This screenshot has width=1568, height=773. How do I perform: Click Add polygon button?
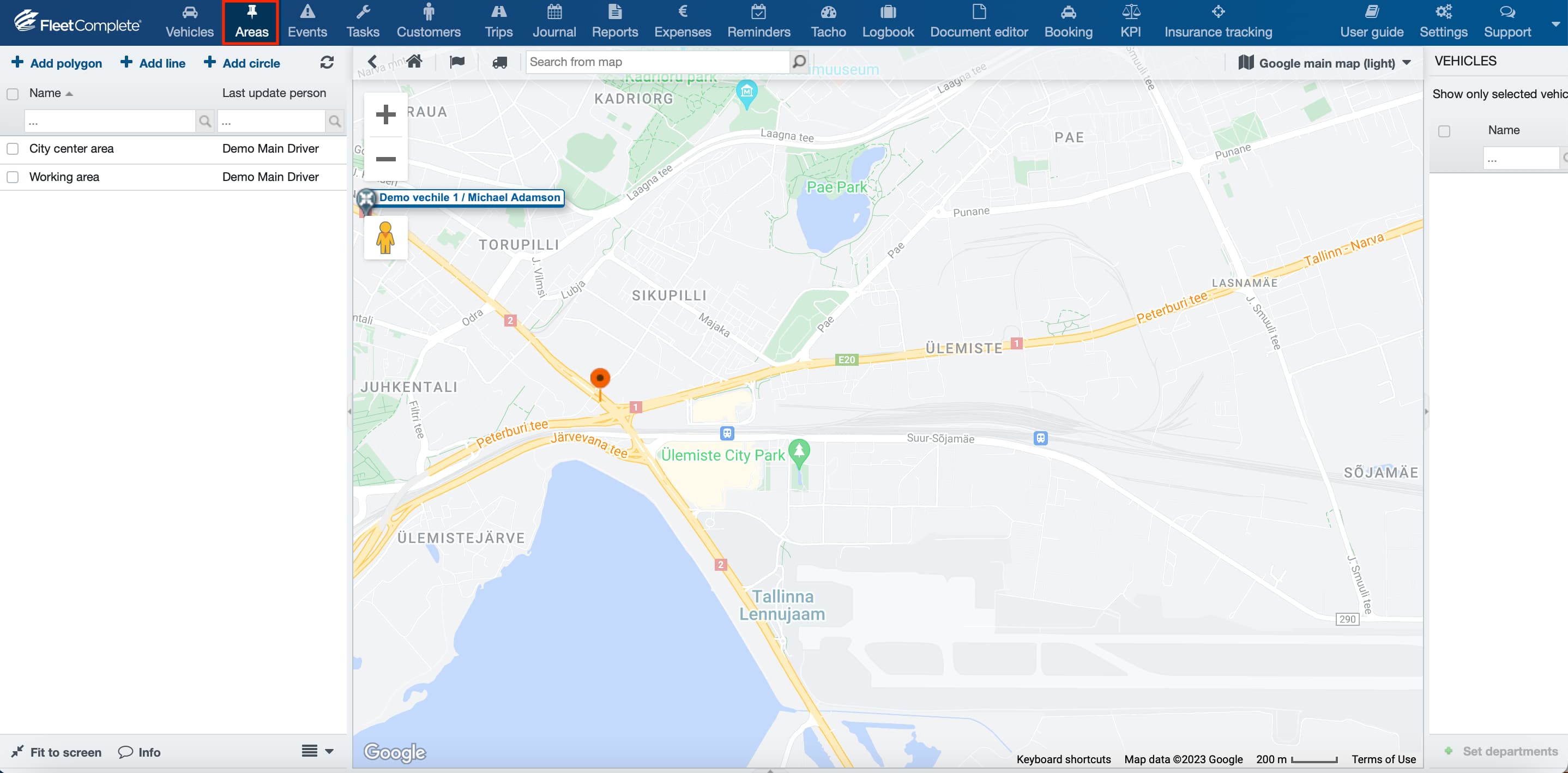[x=57, y=63]
